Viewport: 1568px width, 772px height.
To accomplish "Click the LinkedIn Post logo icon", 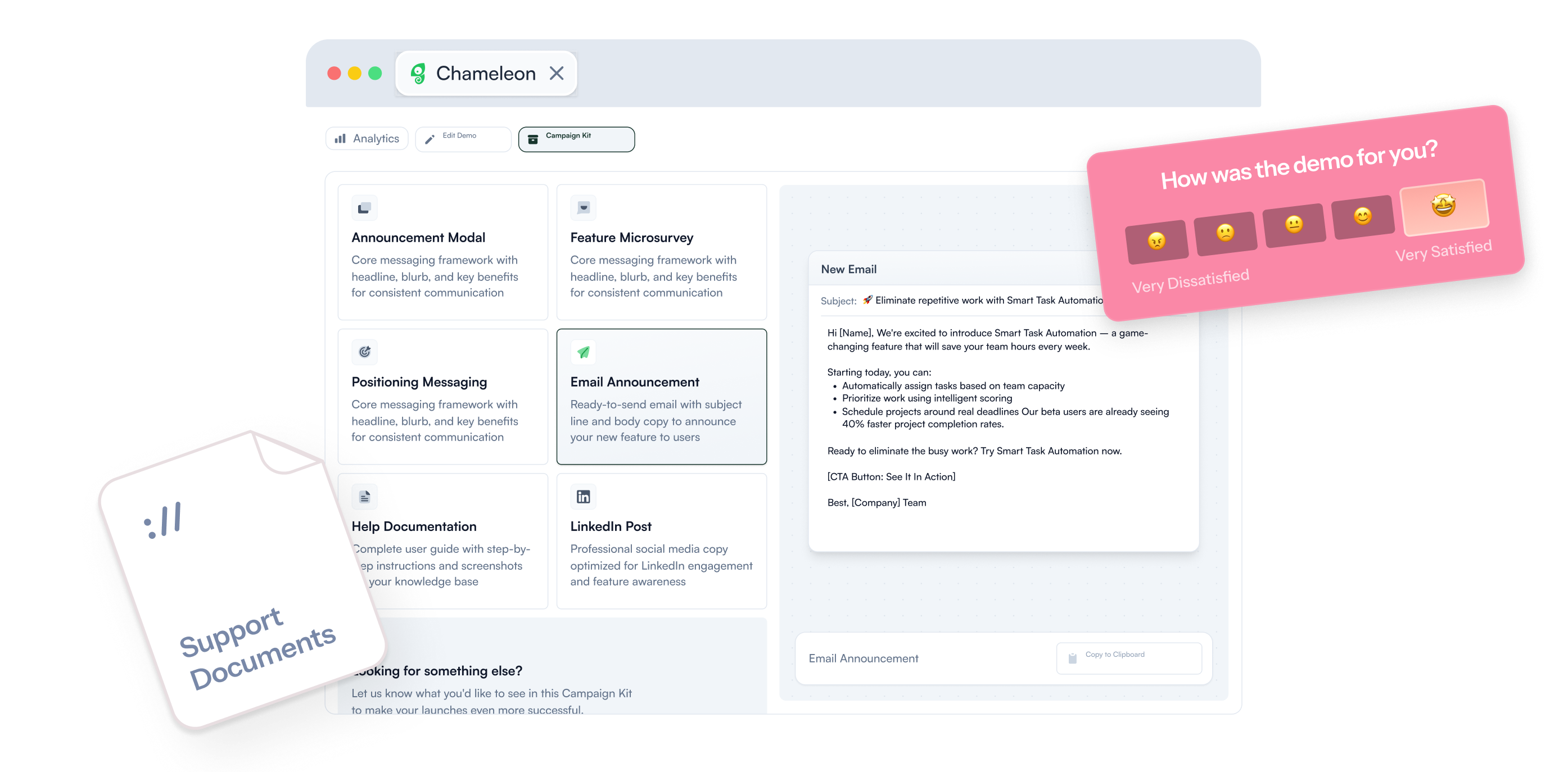I will click(x=583, y=497).
